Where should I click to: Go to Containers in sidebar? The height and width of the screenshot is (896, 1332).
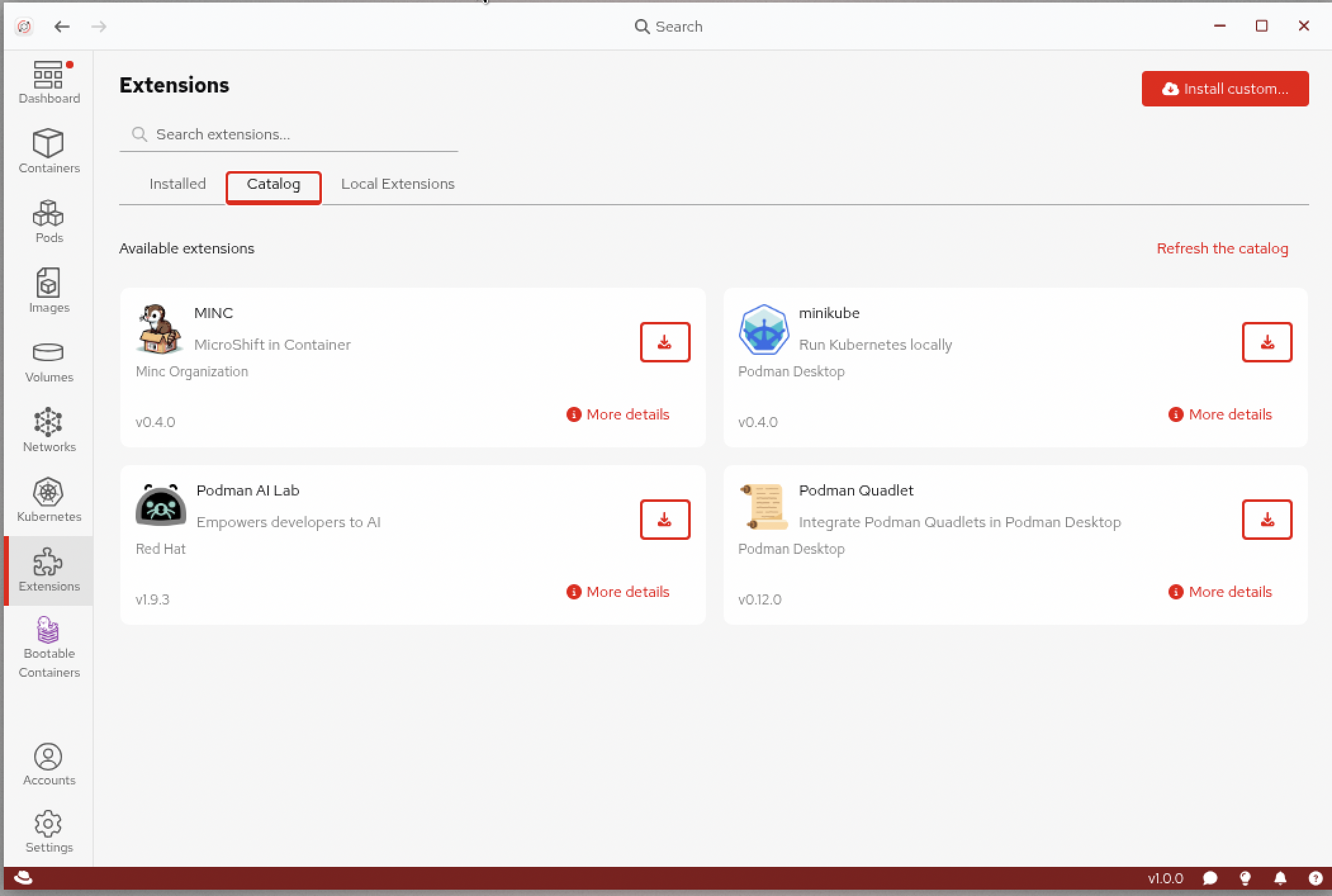49,151
